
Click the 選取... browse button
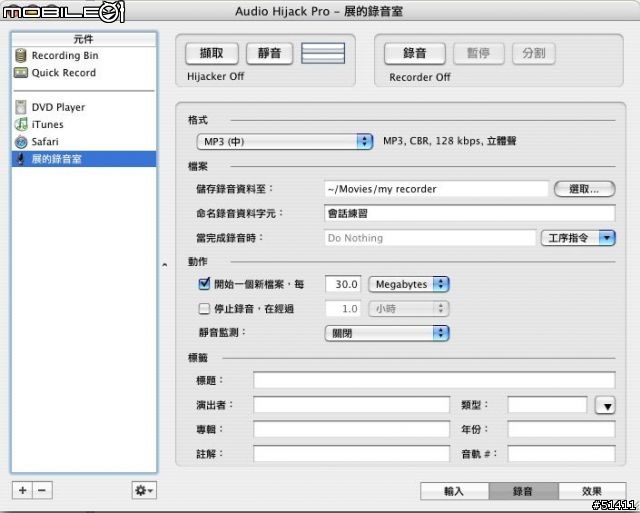584,189
